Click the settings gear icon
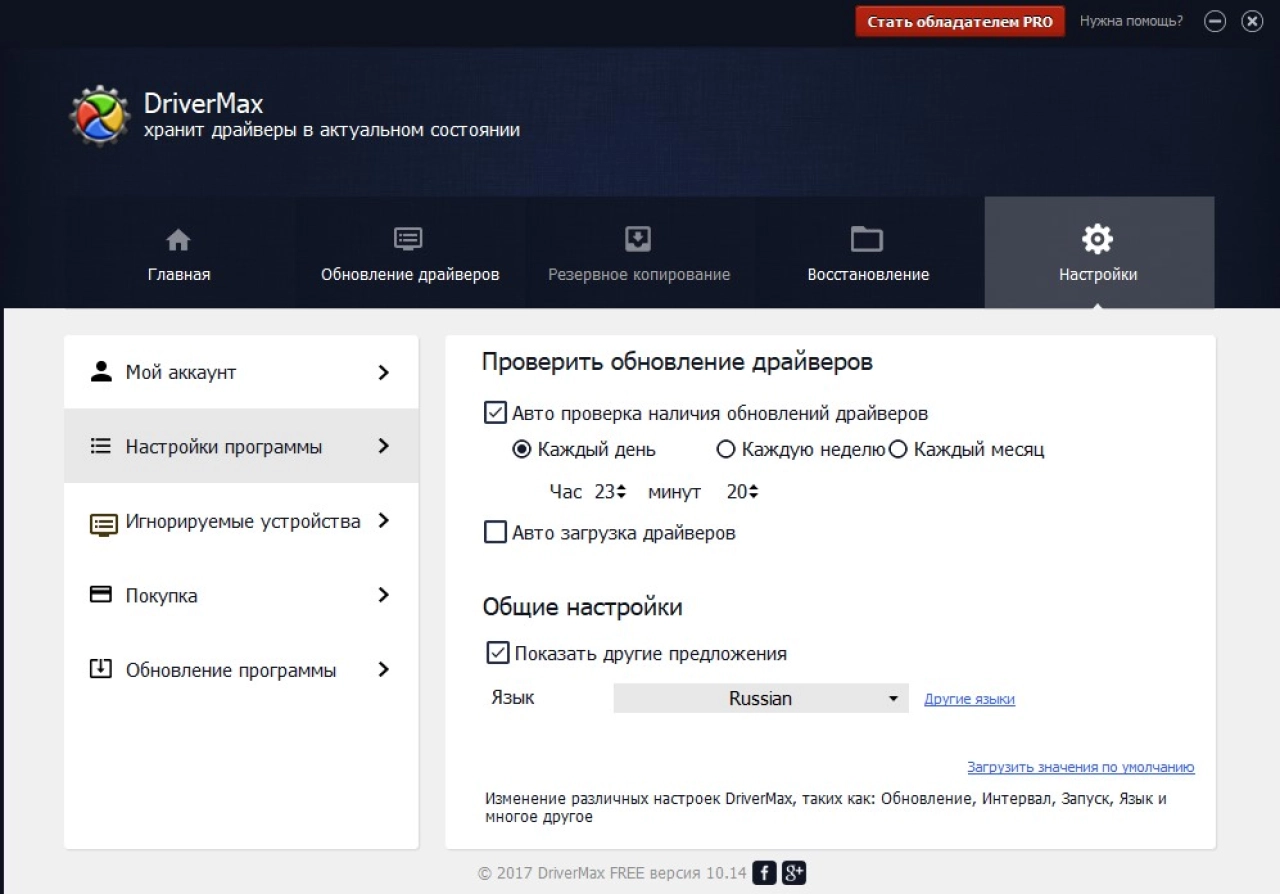 tap(1098, 239)
